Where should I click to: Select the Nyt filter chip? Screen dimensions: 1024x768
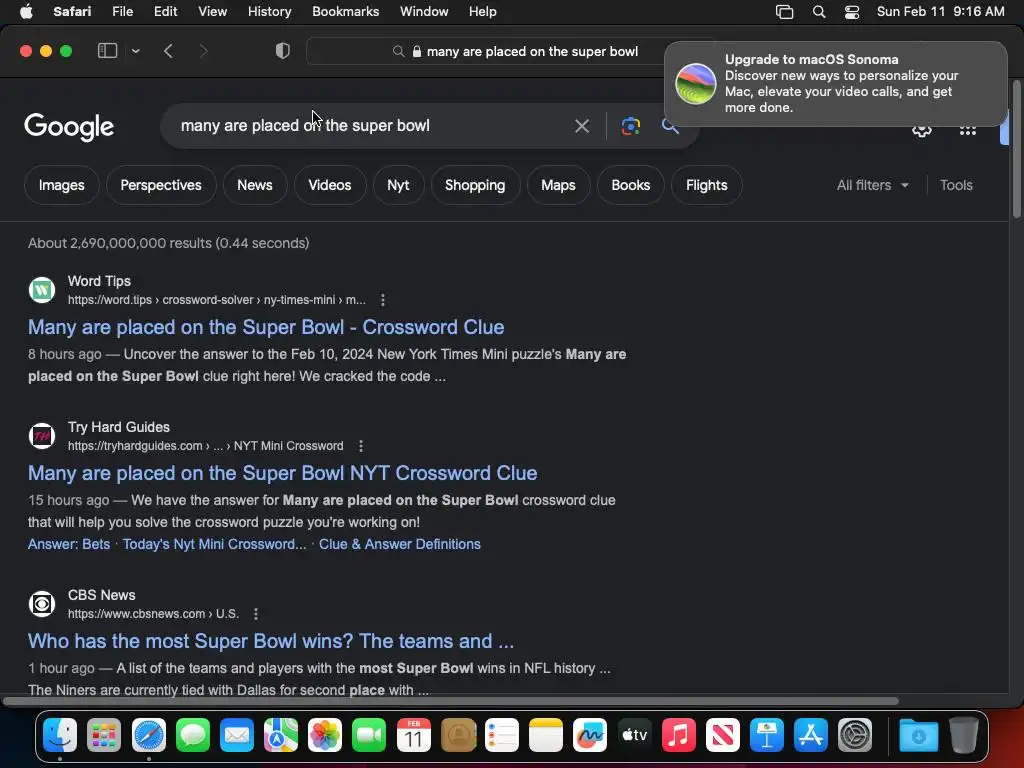(398, 185)
